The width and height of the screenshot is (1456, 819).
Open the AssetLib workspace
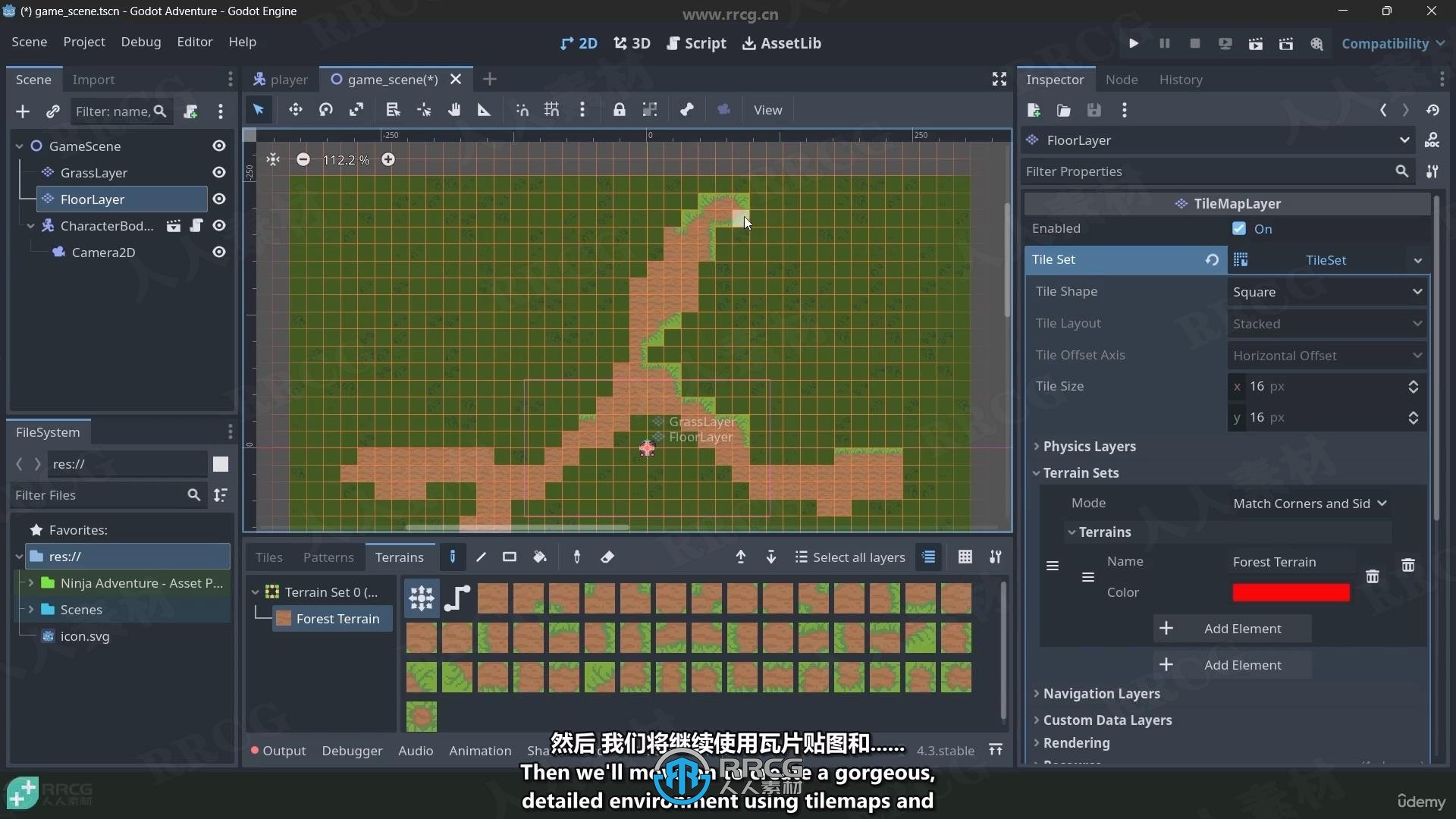tap(782, 43)
